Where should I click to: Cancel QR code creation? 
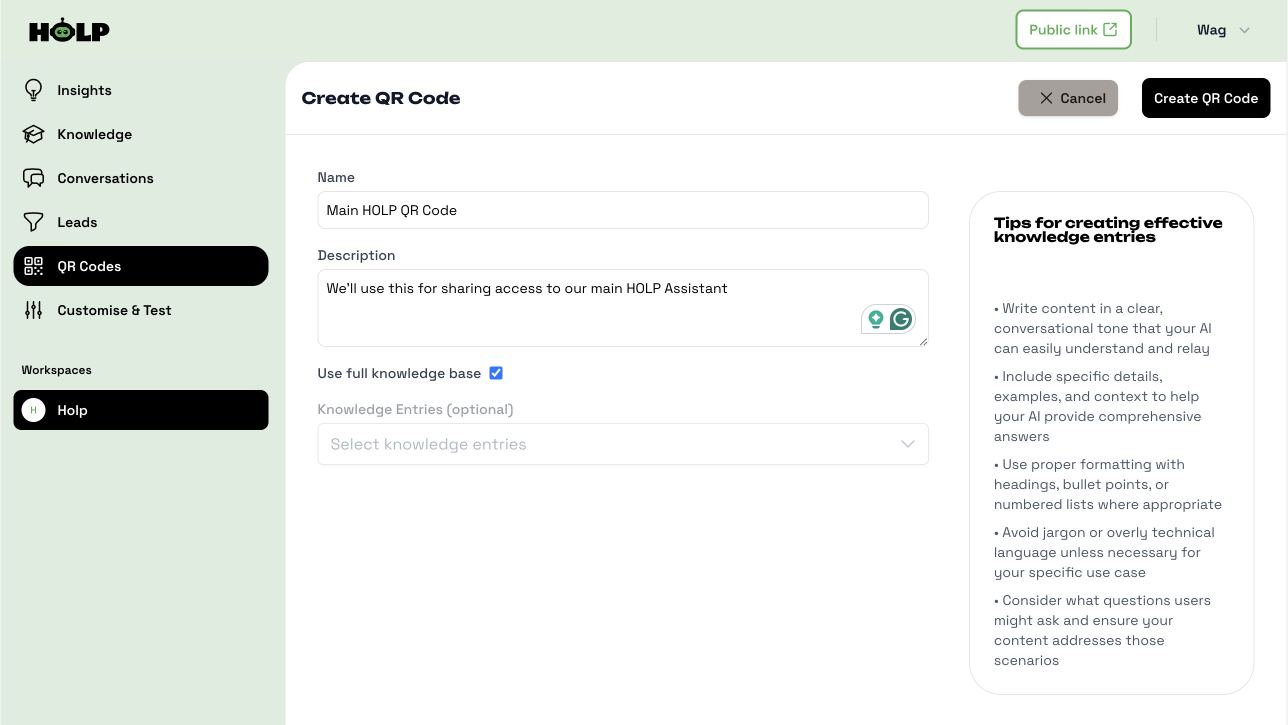(x=1068, y=98)
